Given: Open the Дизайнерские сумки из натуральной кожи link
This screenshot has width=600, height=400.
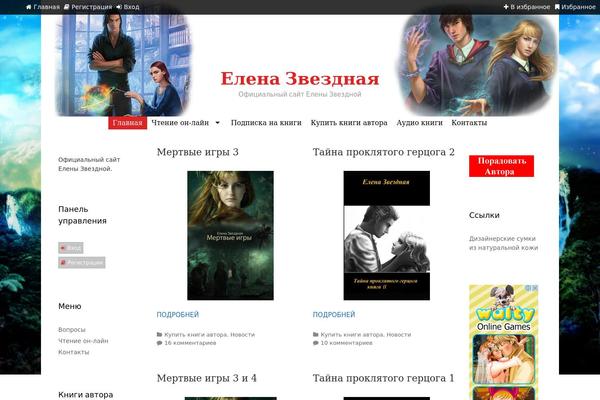Looking at the screenshot, I should tap(504, 243).
